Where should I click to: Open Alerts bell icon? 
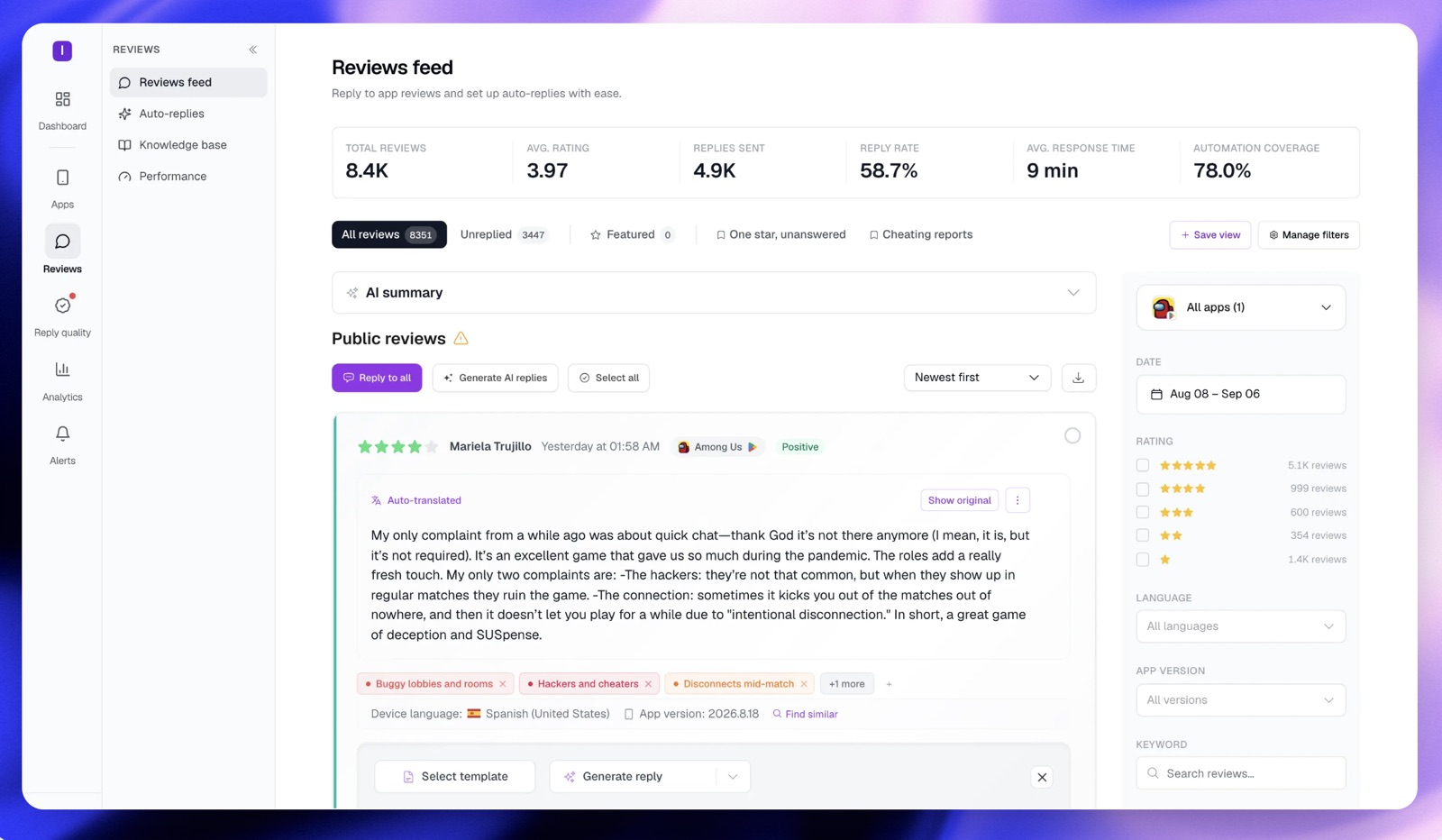click(62, 434)
